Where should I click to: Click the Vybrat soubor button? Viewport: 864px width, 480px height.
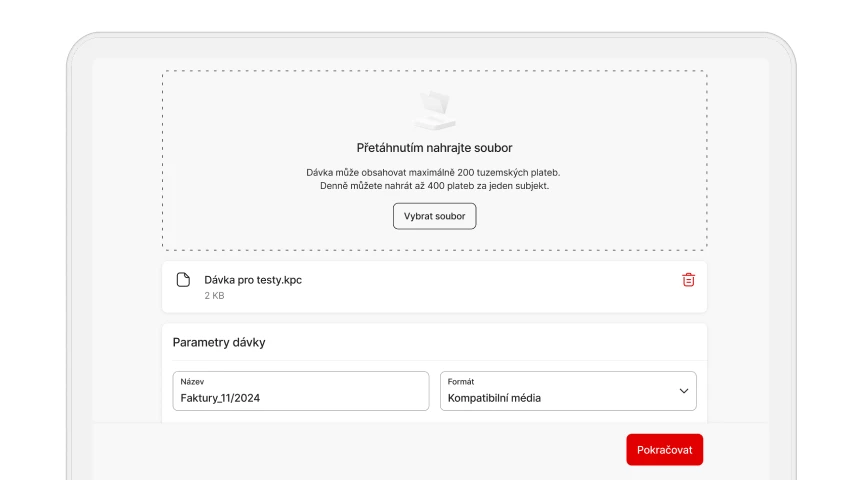434,216
